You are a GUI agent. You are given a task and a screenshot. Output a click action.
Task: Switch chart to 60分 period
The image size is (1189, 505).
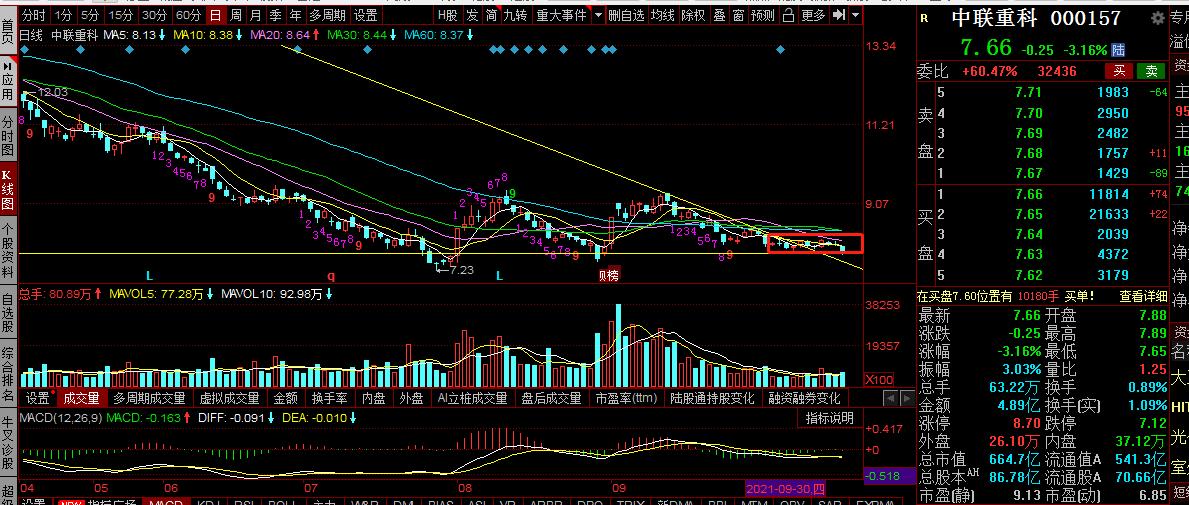(188, 15)
